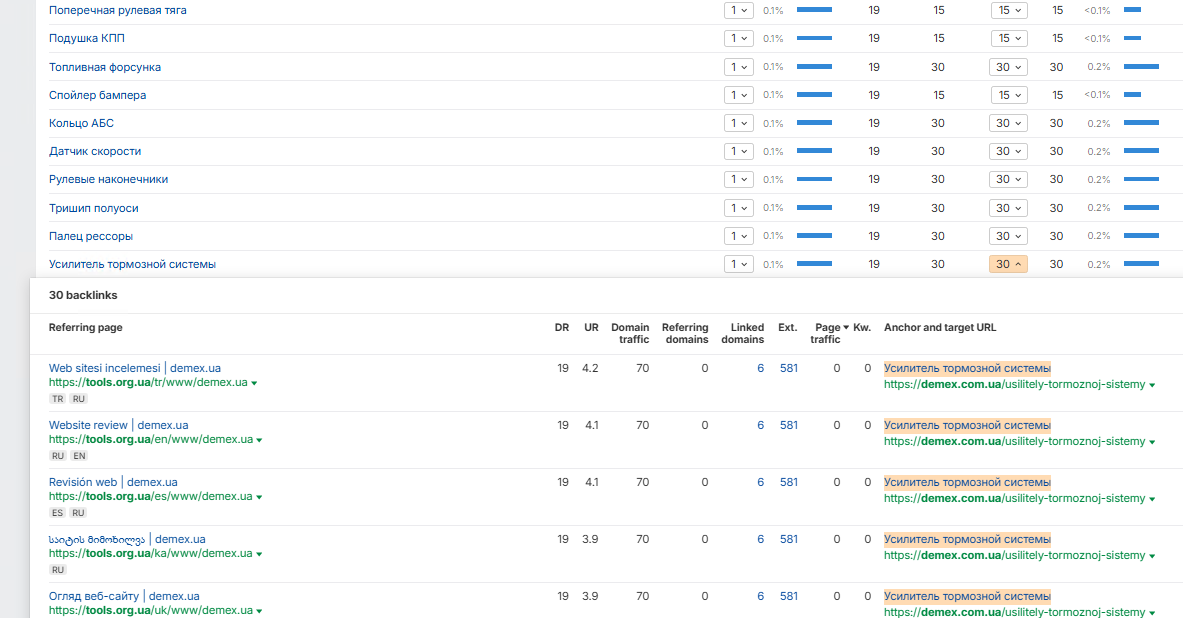The height and width of the screenshot is (618, 1183).
Task: Open the target URL options arrow in the Georgian page row
Action: point(1152,556)
